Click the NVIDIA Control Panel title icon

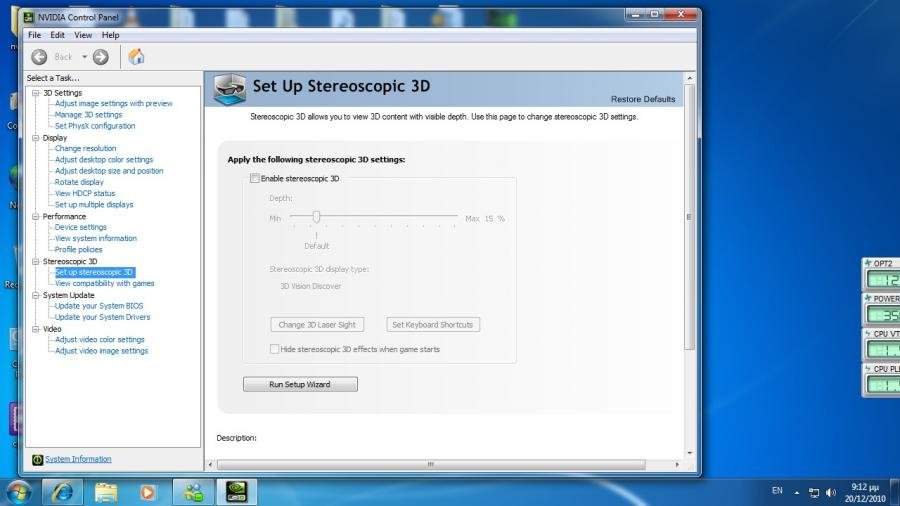click(x=29, y=17)
